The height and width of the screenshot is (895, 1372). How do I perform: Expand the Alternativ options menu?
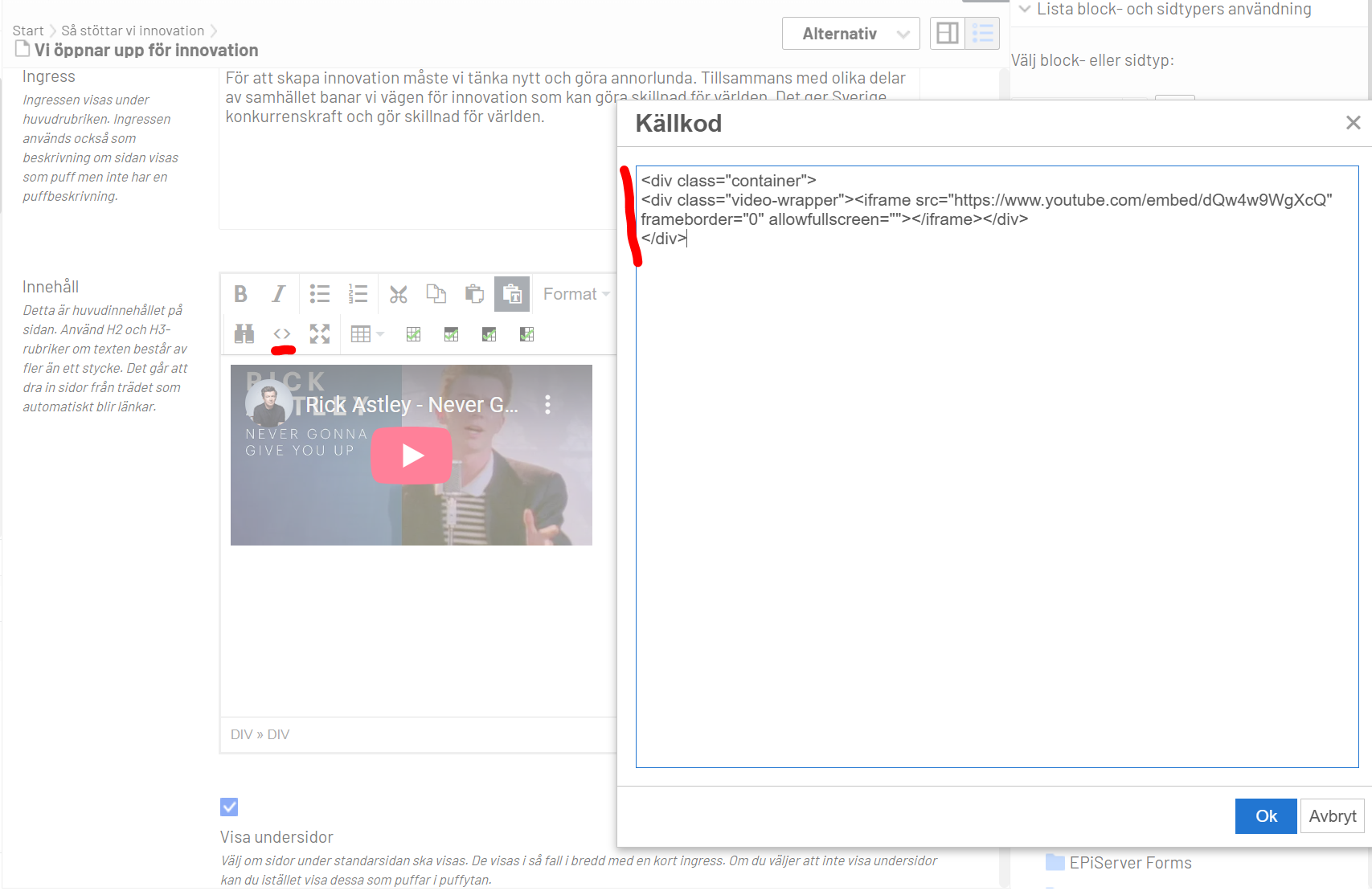850,34
